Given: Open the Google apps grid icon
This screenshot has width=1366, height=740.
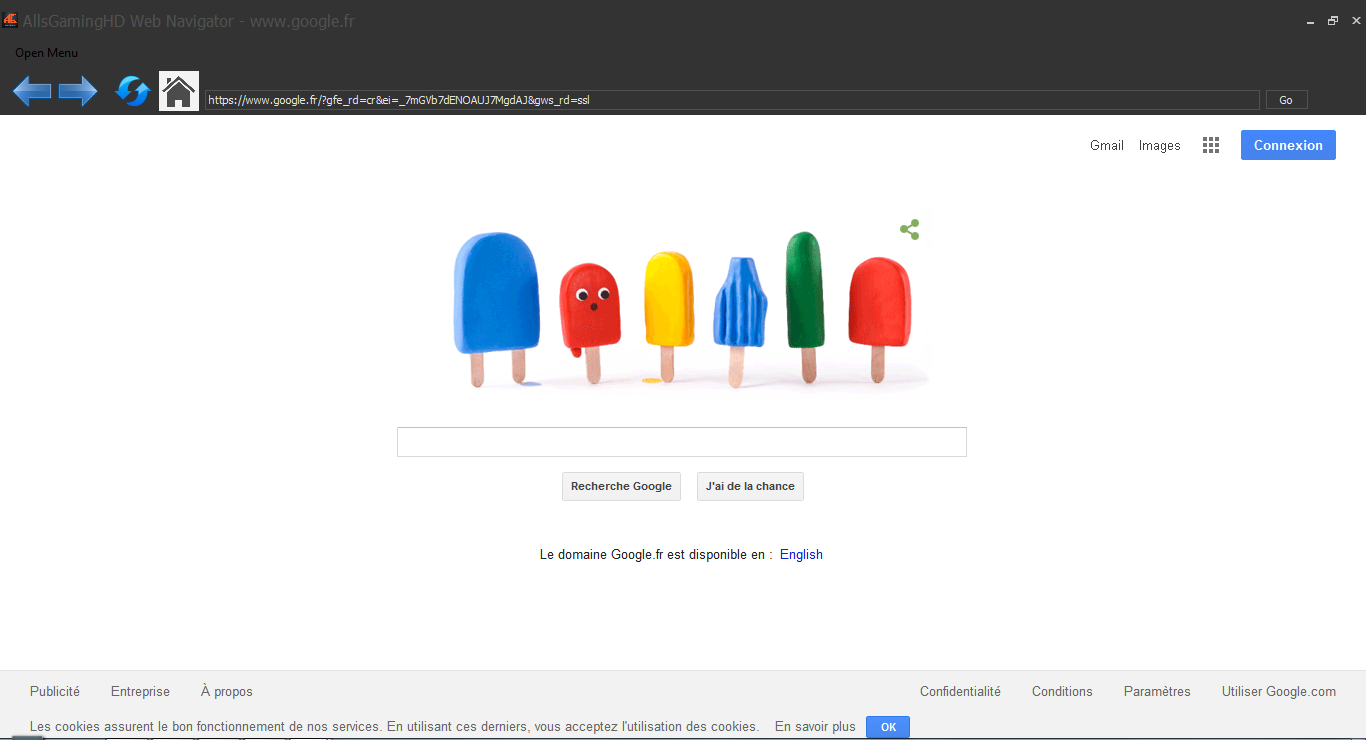Looking at the screenshot, I should [1211, 145].
